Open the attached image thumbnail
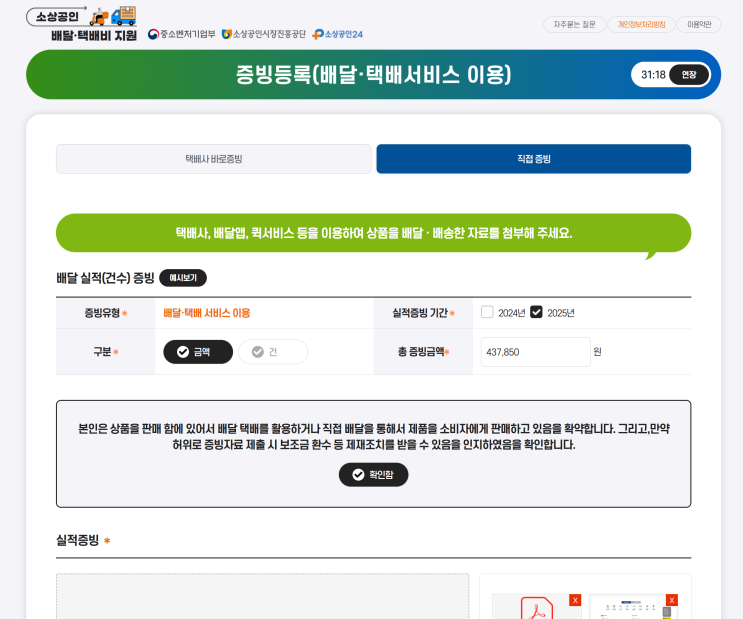 pos(633,608)
